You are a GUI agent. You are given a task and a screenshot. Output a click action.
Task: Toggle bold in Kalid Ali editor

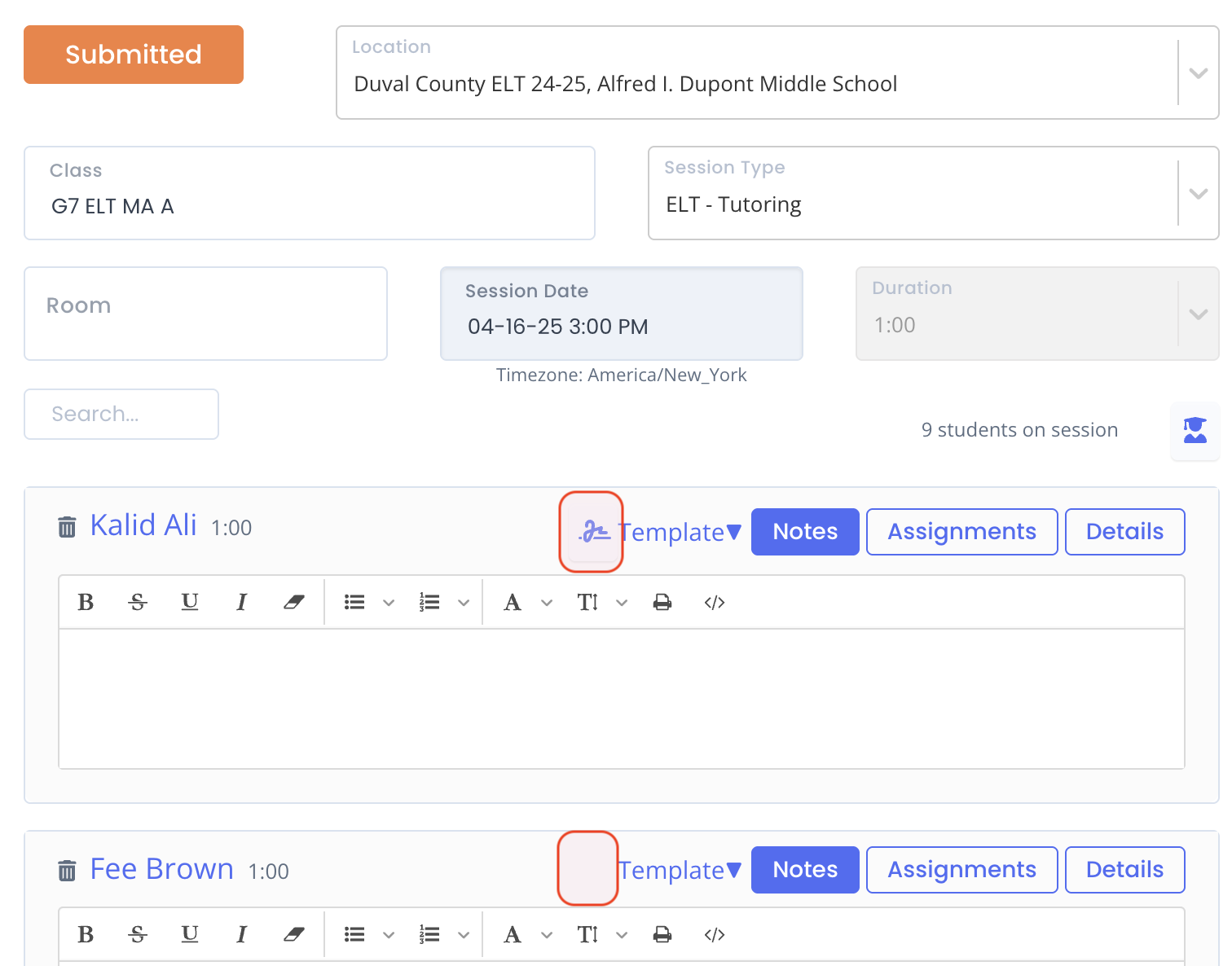86,602
